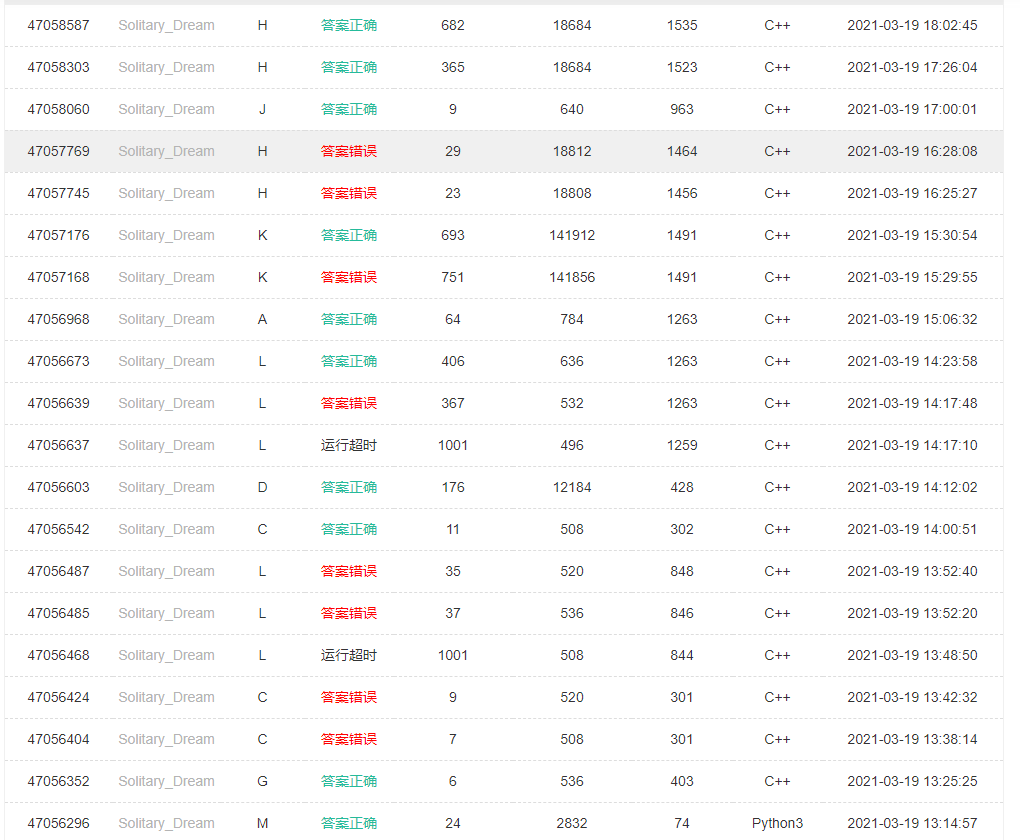Open problem D in submission 47056603
The image size is (1020, 840).
tap(262, 487)
